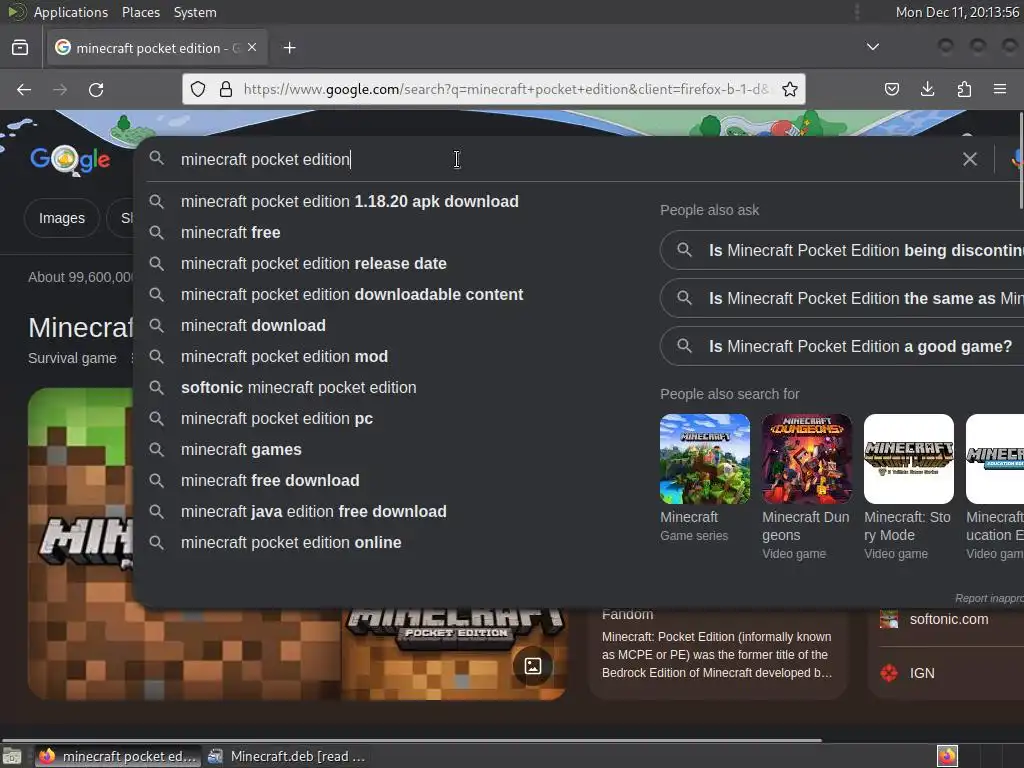
Task: Click the IGN source link
Action: pyautogui.click(x=921, y=673)
